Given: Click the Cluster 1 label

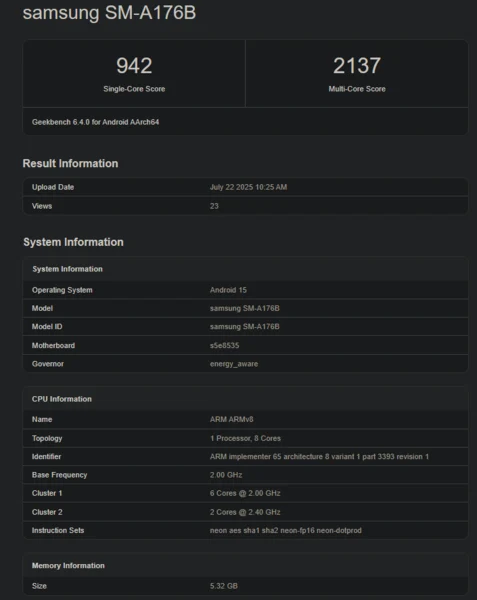Looking at the screenshot, I should click(47, 493).
